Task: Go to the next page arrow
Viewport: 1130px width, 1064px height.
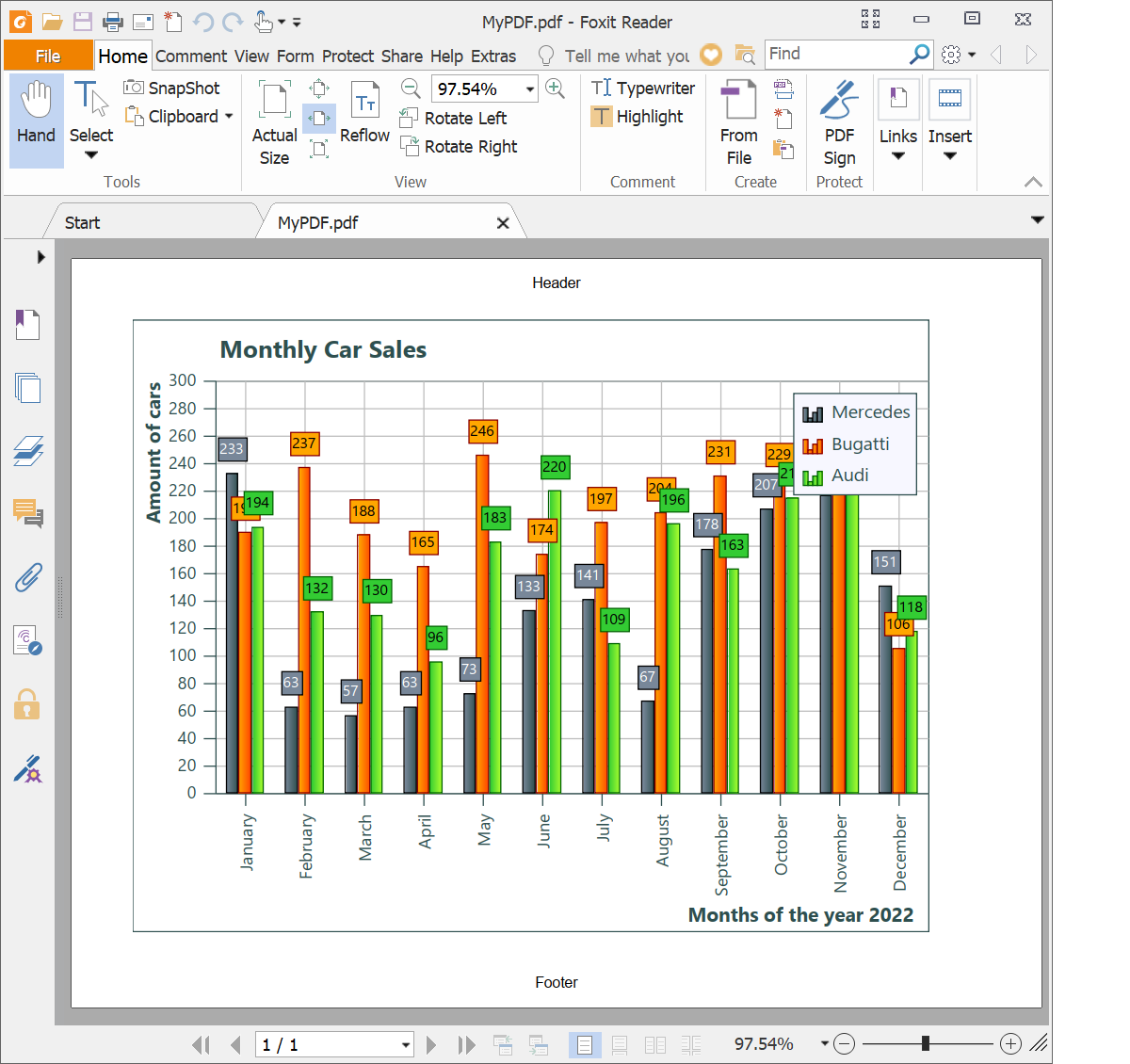Action: [430, 1045]
